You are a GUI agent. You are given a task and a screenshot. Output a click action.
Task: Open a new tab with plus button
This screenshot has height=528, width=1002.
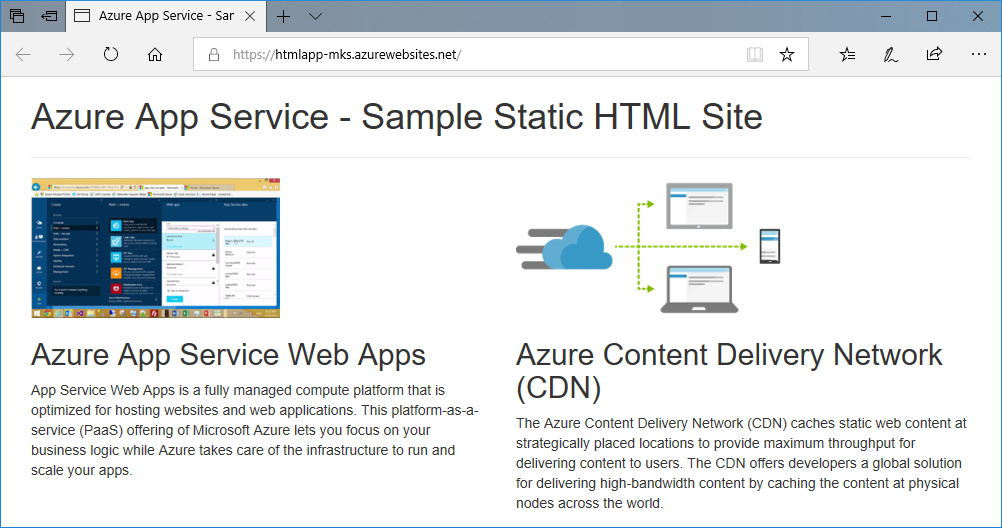click(283, 16)
